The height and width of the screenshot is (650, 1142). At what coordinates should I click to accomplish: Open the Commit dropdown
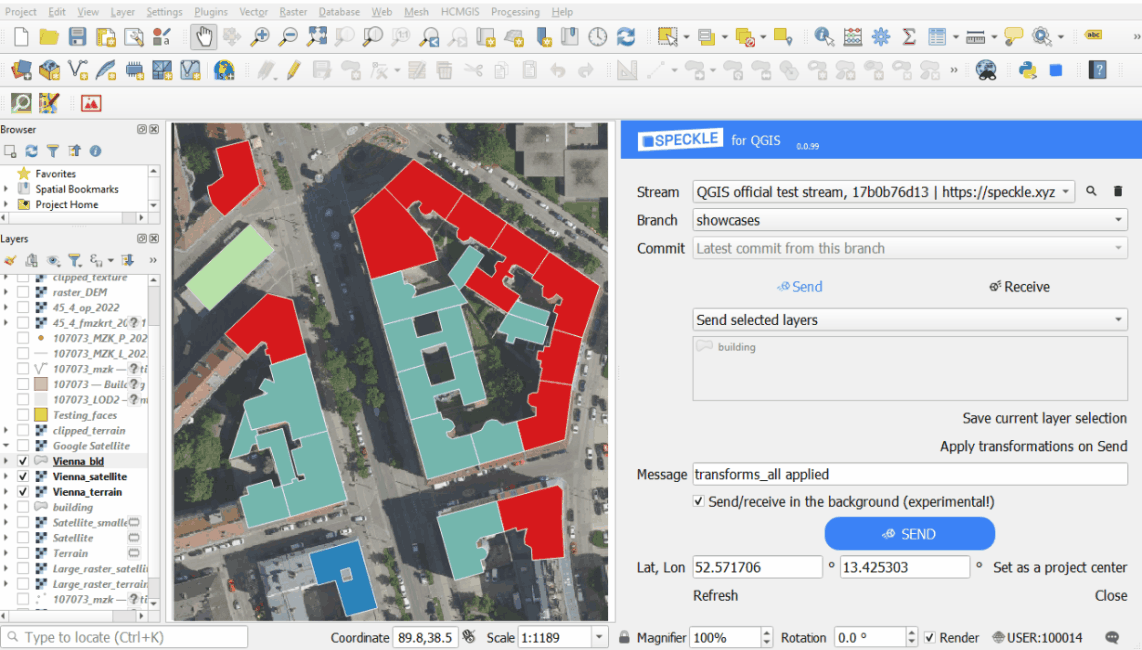click(910, 248)
